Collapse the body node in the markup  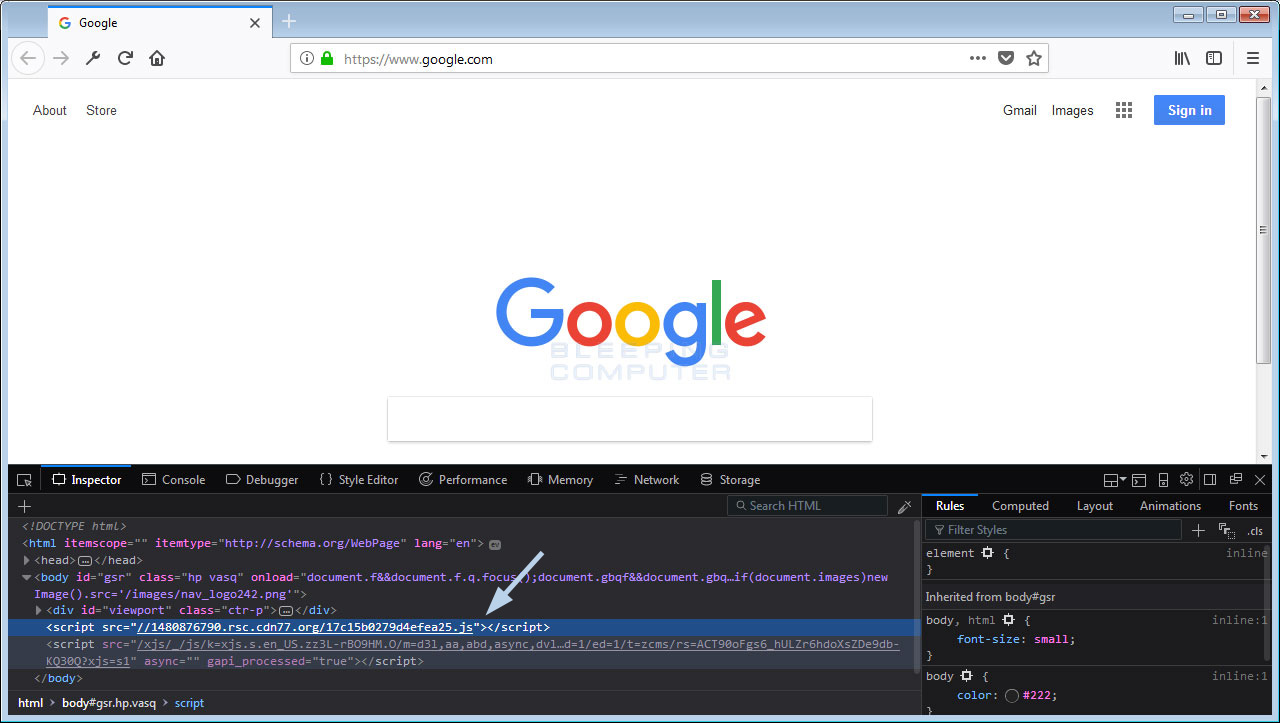tap(27, 577)
